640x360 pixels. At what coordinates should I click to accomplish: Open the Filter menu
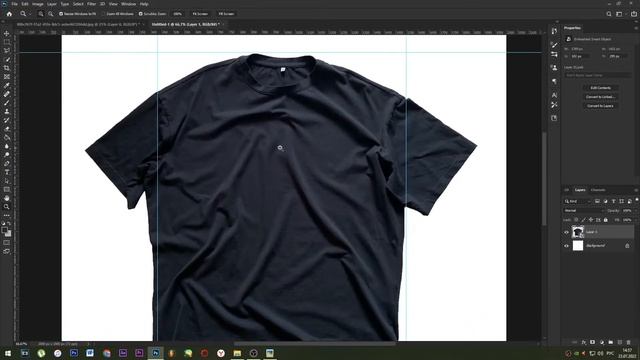point(91,4)
